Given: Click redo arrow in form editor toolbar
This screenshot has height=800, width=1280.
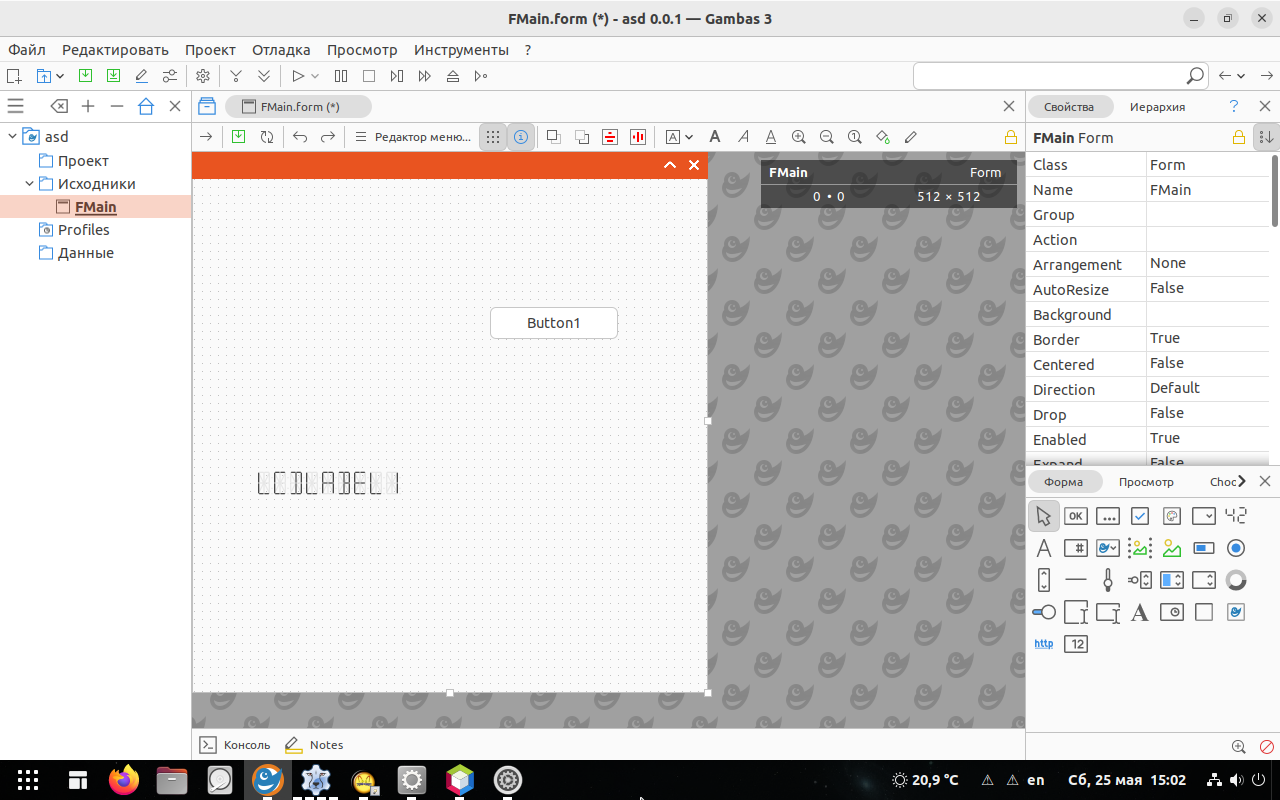Looking at the screenshot, I should (327, 137).
